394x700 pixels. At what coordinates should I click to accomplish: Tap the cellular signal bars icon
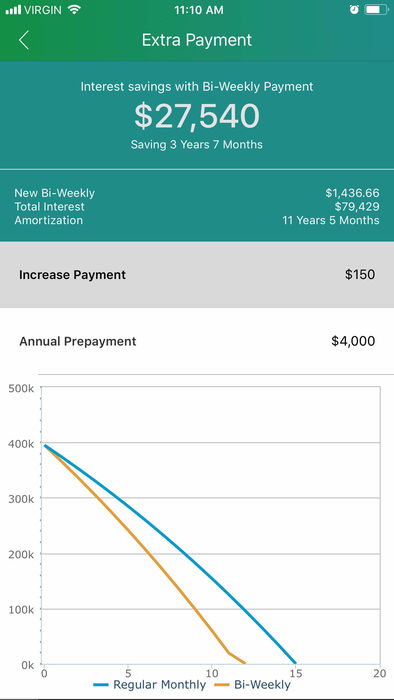click(x=13, y=10)
